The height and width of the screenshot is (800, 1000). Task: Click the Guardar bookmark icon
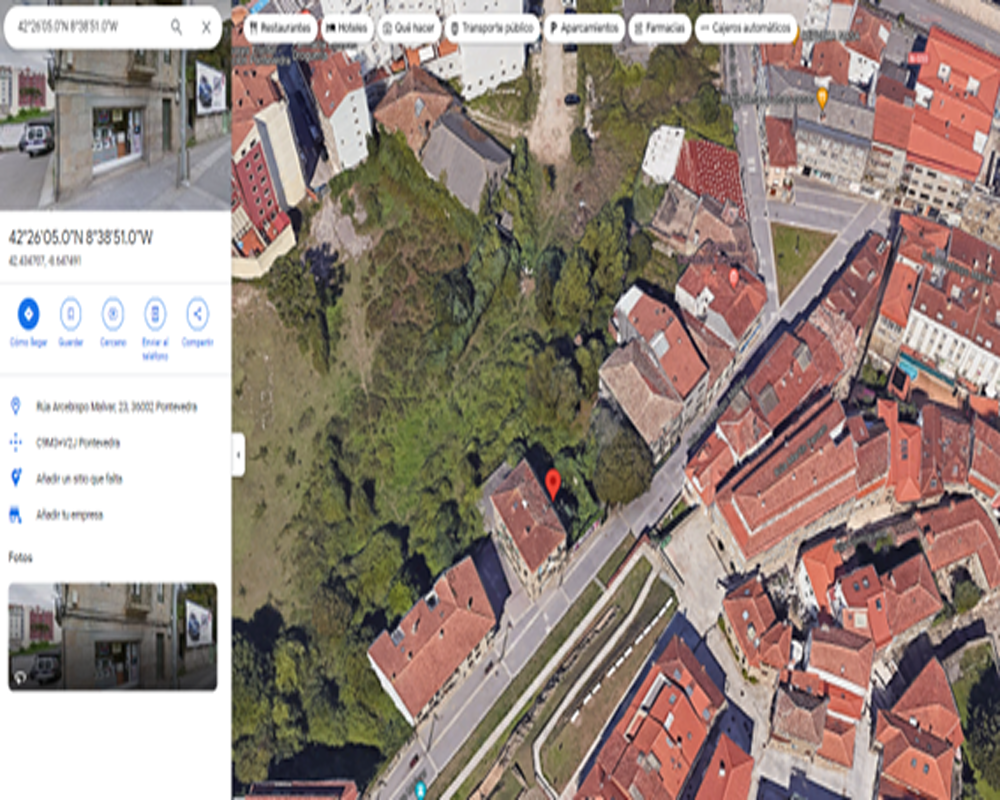pos(70,314)
